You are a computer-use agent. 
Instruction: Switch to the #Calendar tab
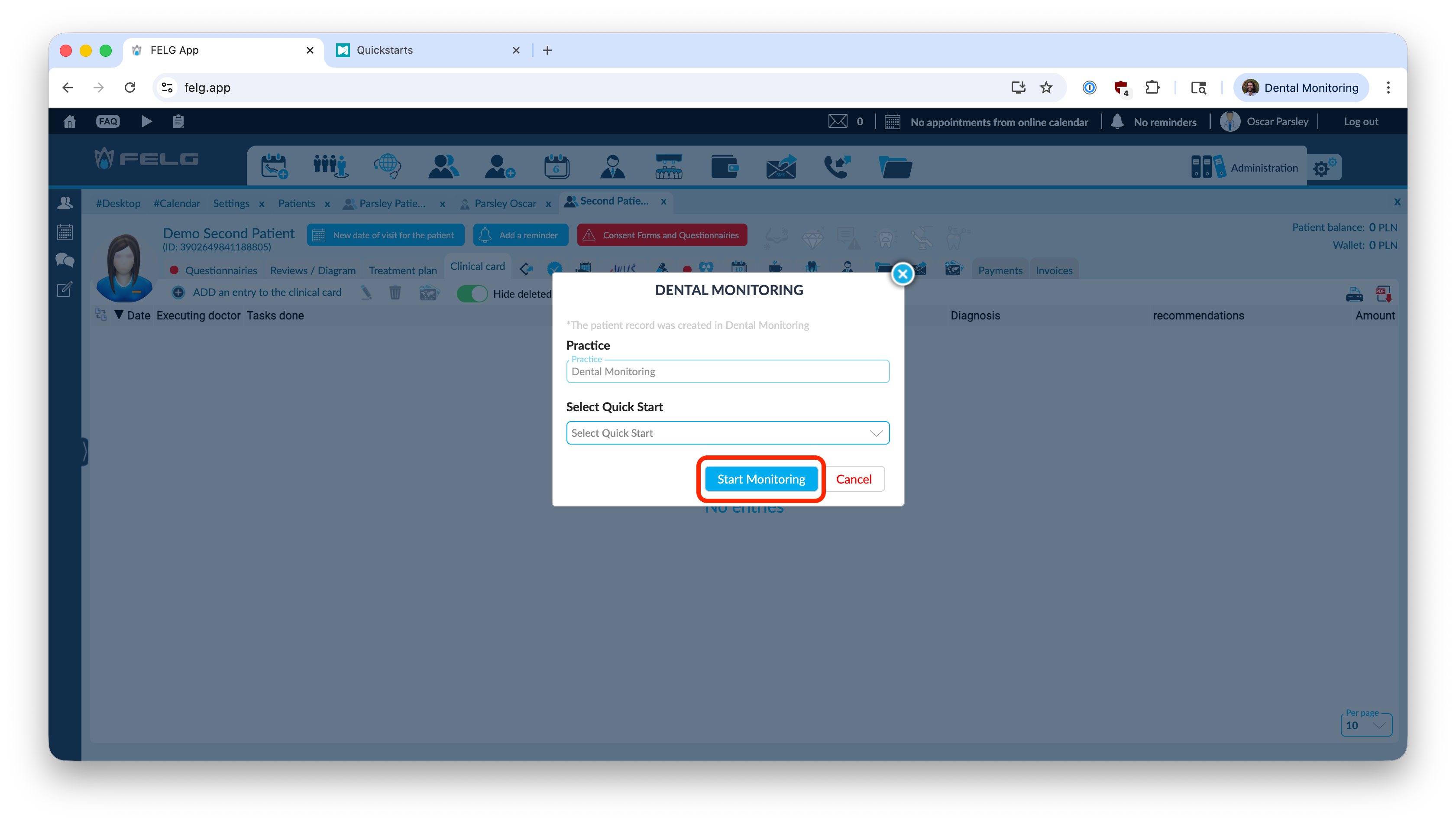pos(177,203)
